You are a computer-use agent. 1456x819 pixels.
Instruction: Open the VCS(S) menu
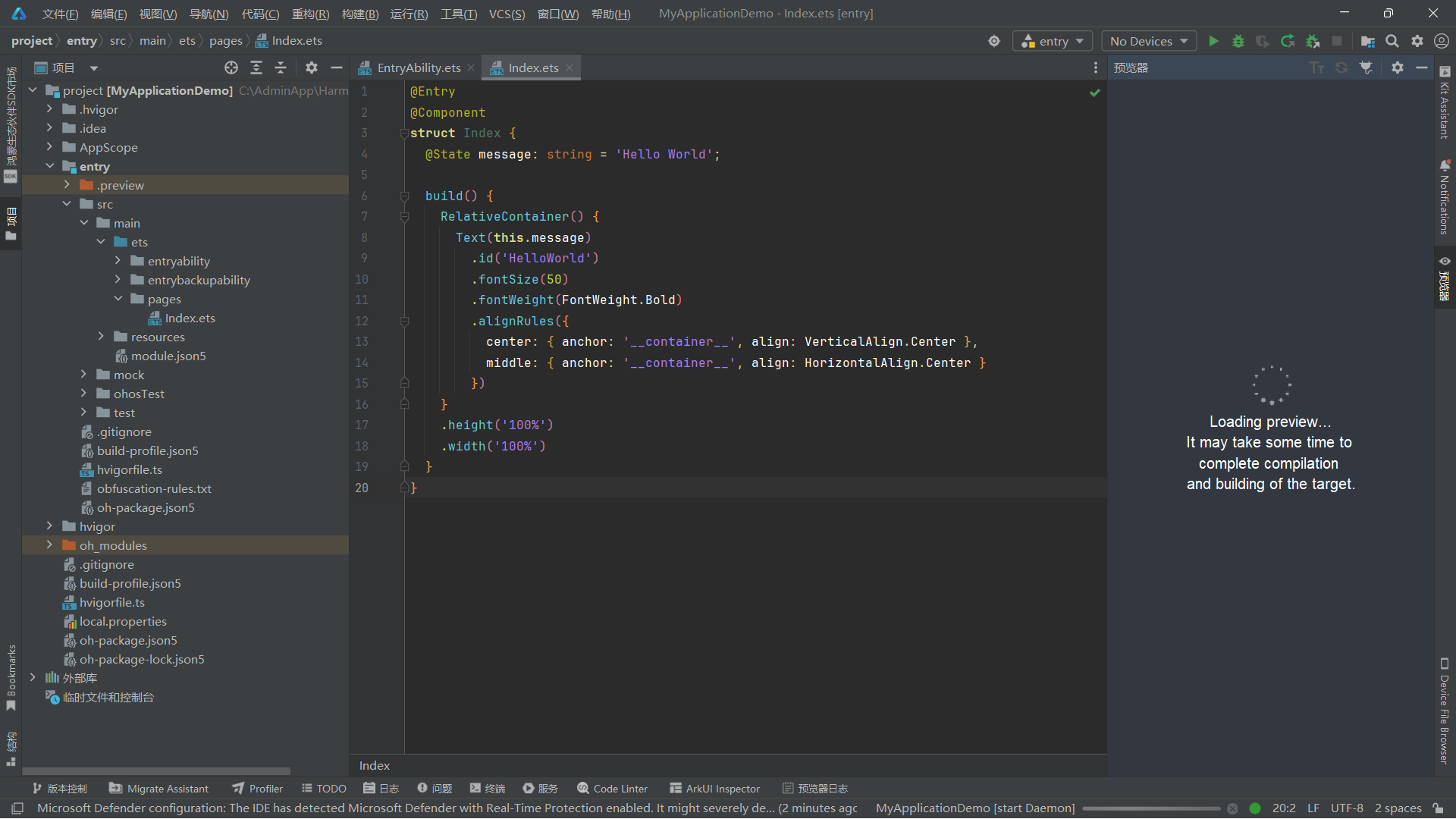pyautogui.click(x=507, y=14)
